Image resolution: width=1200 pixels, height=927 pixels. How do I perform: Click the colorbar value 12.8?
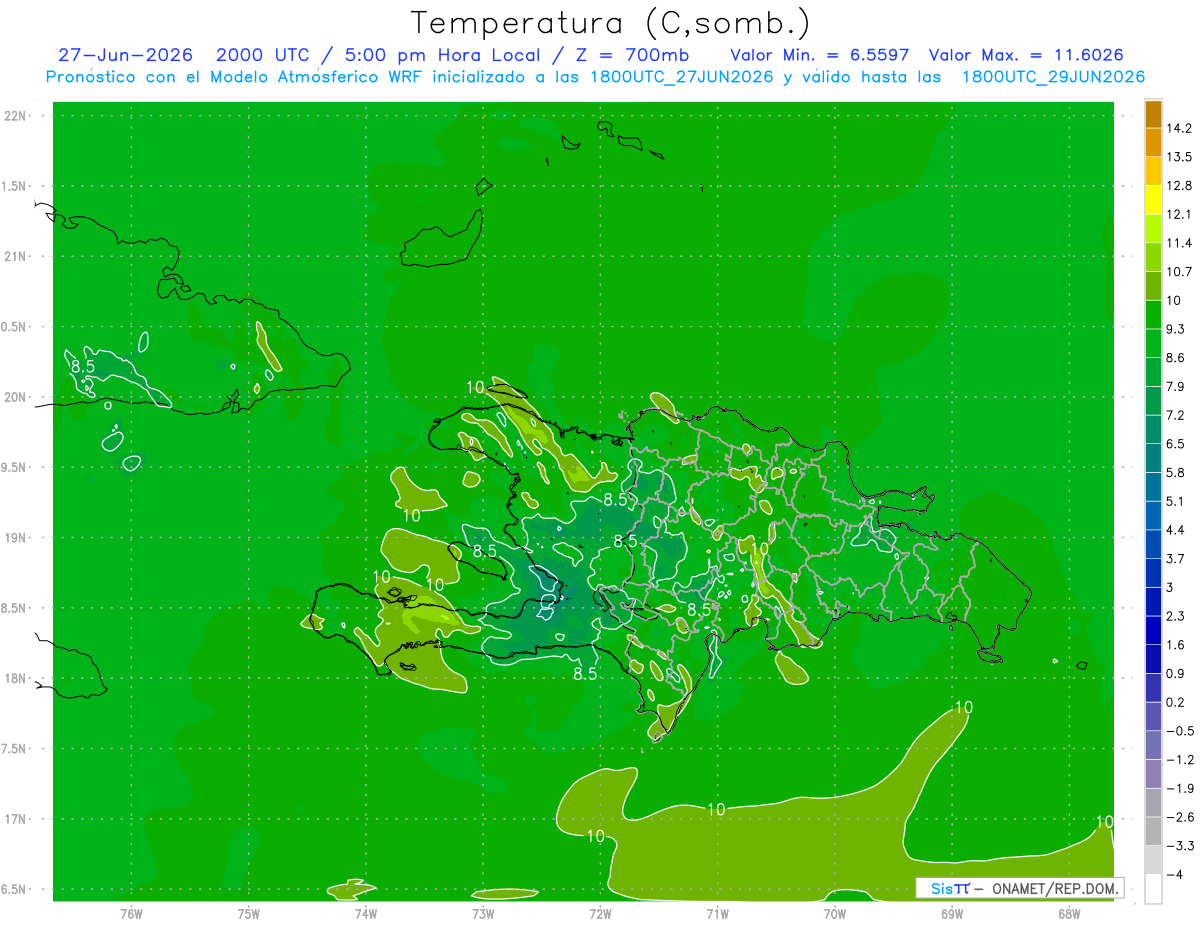(x=1179, y=186)
